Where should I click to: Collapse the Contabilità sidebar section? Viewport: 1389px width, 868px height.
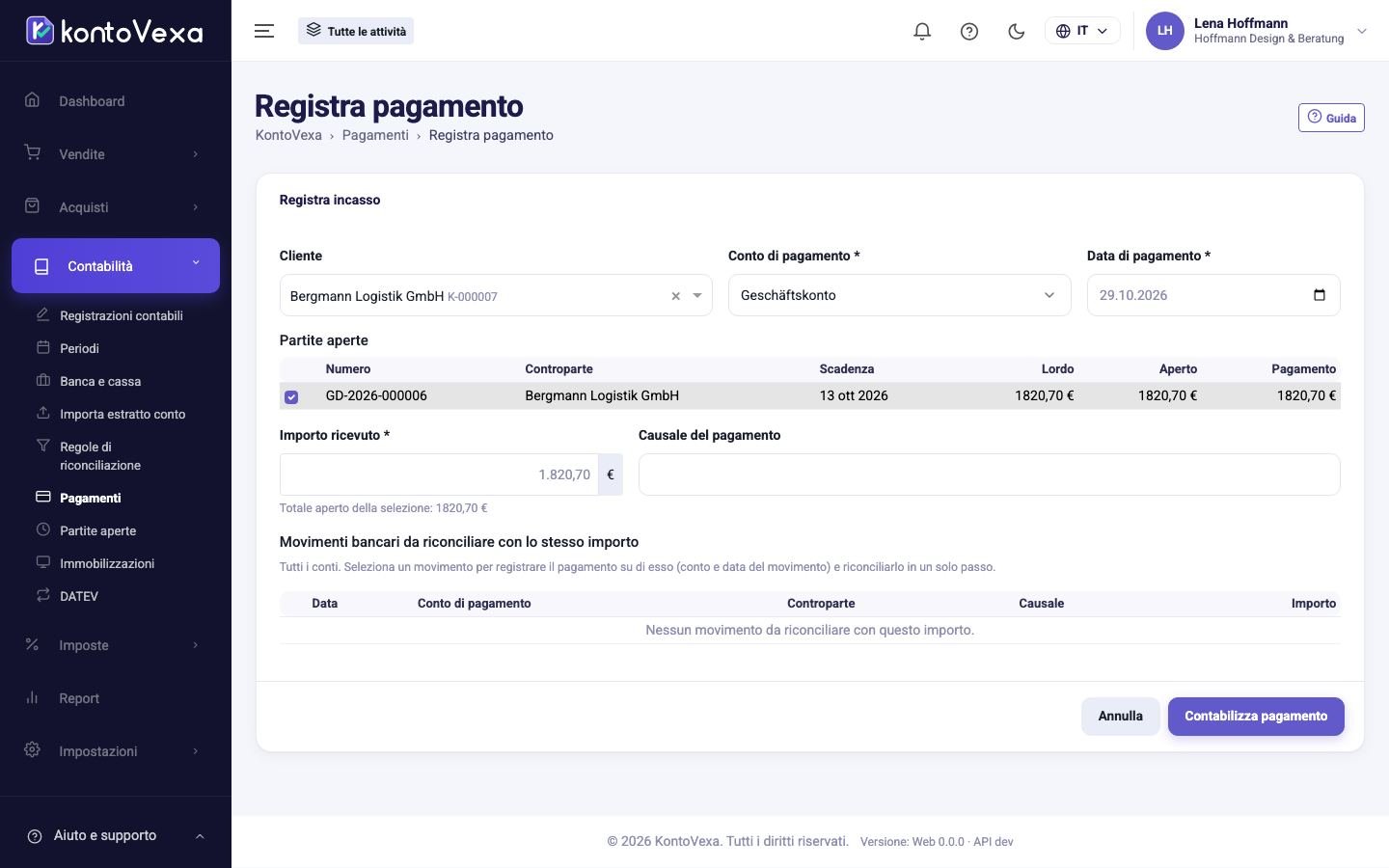coord(116,266)
